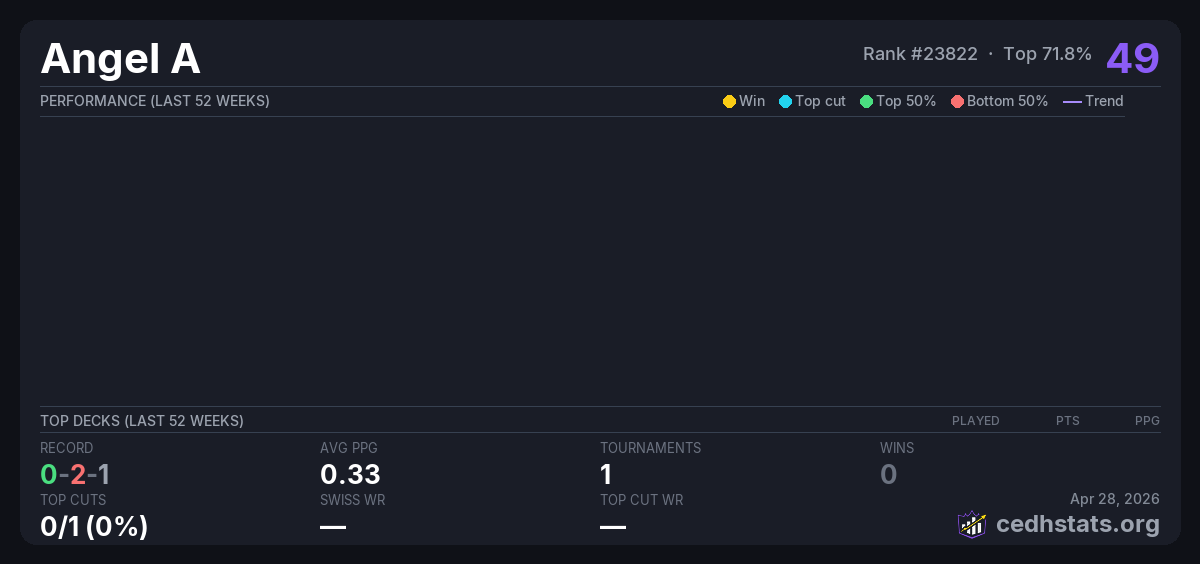Click the player name Angel A

[x=120, y=59]
